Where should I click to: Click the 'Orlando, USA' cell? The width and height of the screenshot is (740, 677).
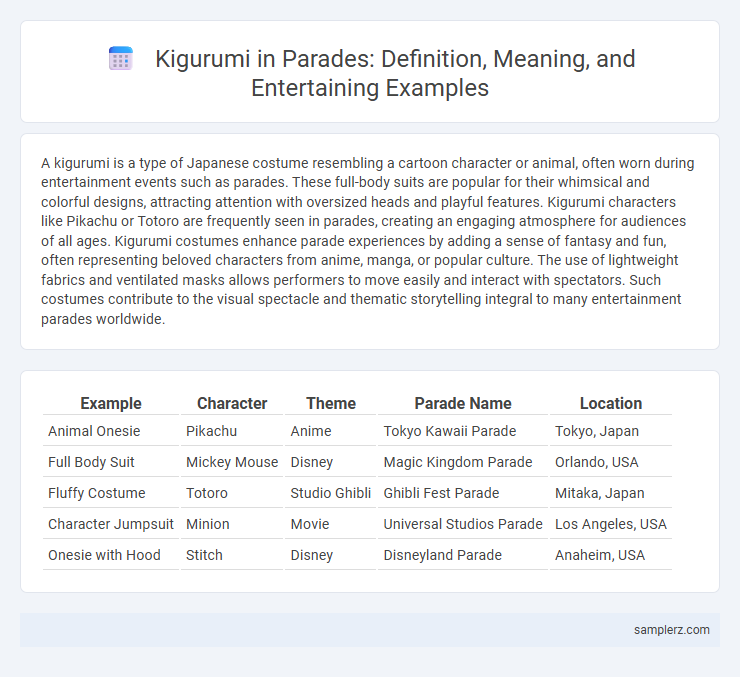[x=611, y=462]
